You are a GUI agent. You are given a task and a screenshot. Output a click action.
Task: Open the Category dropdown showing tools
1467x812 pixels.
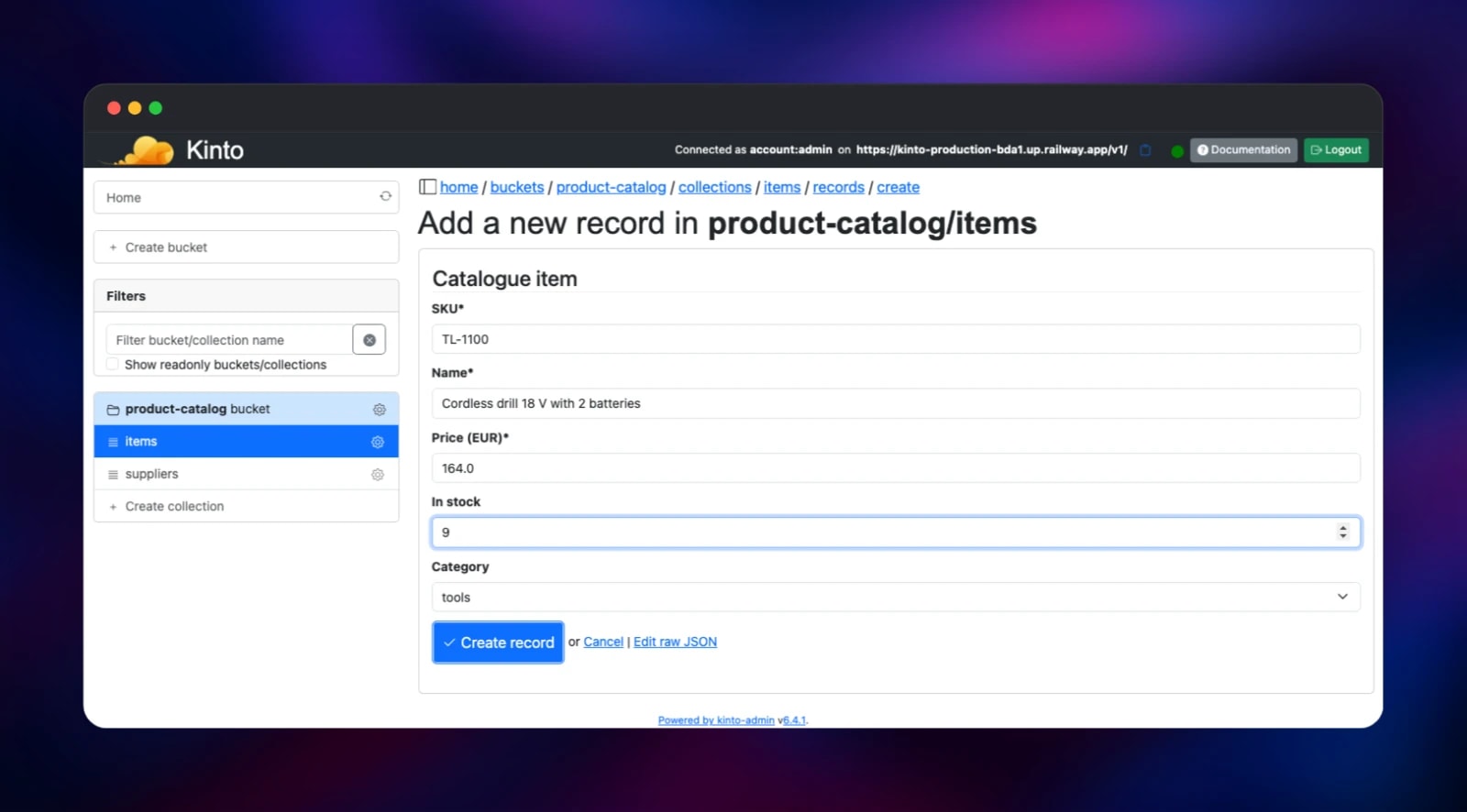click(x=896, y=598)
